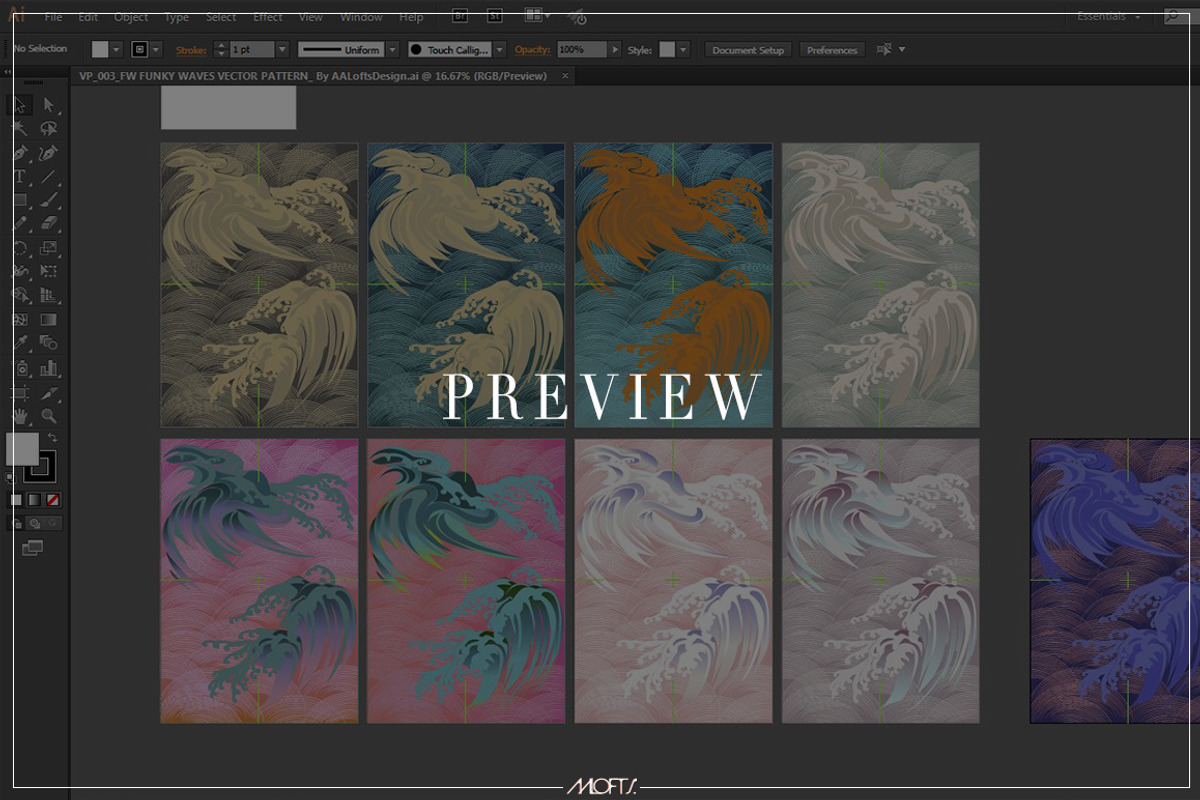Pick the Eraser tool
Viewport: 1200px width, 800px height.
[x=48, y=224]
